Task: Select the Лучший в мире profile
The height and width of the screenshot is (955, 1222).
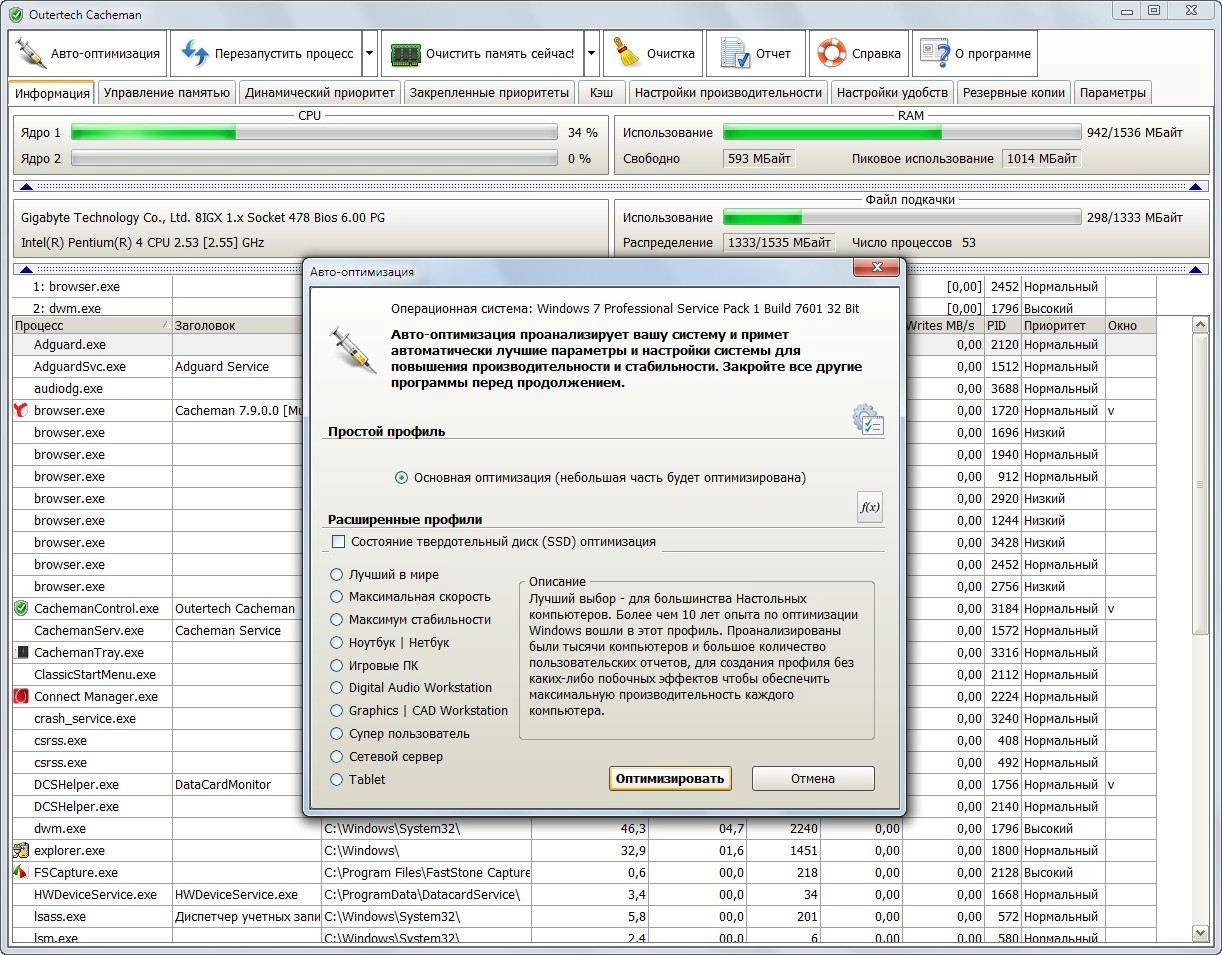Action: (x=336, y=575)
